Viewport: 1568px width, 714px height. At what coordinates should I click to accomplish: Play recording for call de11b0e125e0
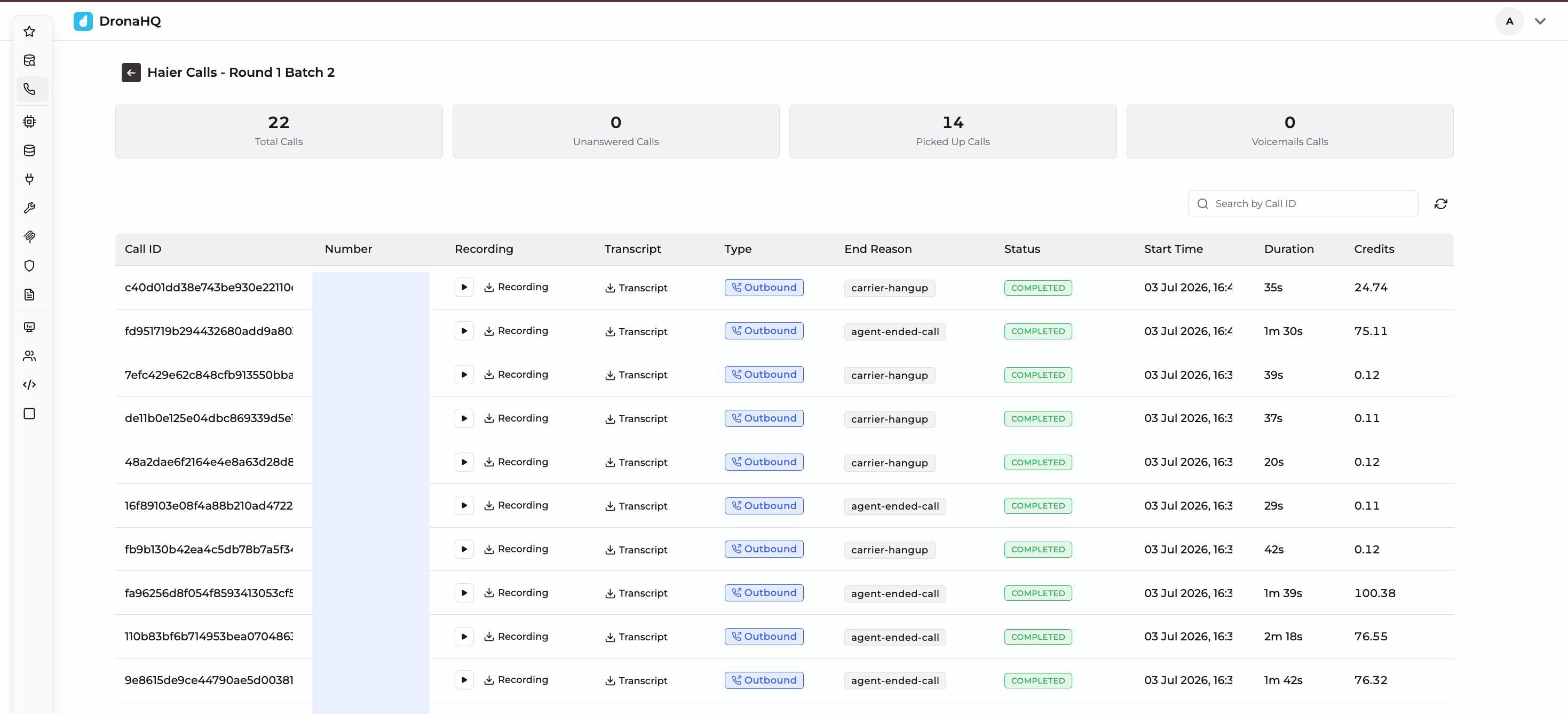(464, 419)
